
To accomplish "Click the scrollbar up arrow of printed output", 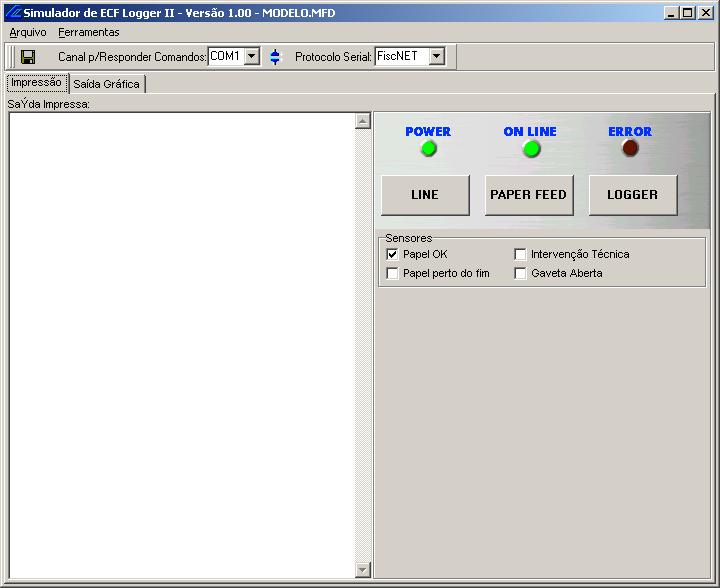I will tap(363, 121).
